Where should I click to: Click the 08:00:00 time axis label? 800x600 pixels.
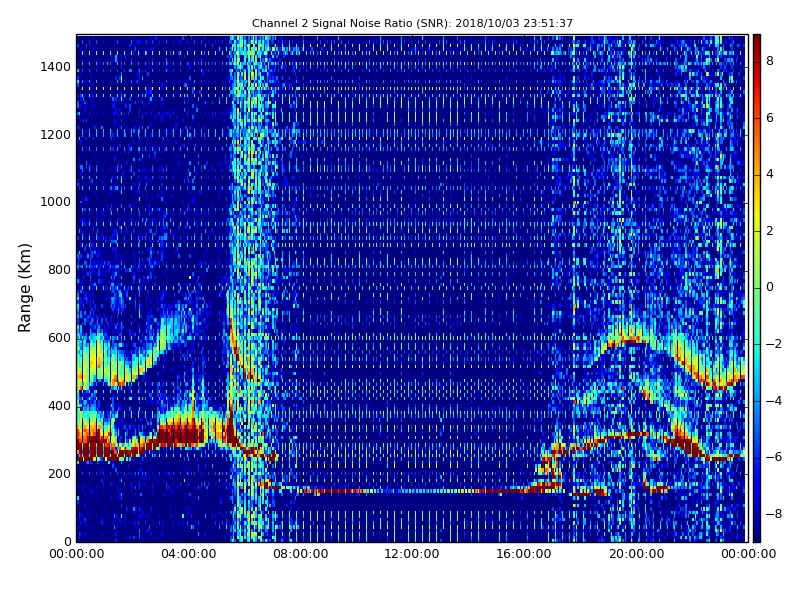tap(301, 554)
